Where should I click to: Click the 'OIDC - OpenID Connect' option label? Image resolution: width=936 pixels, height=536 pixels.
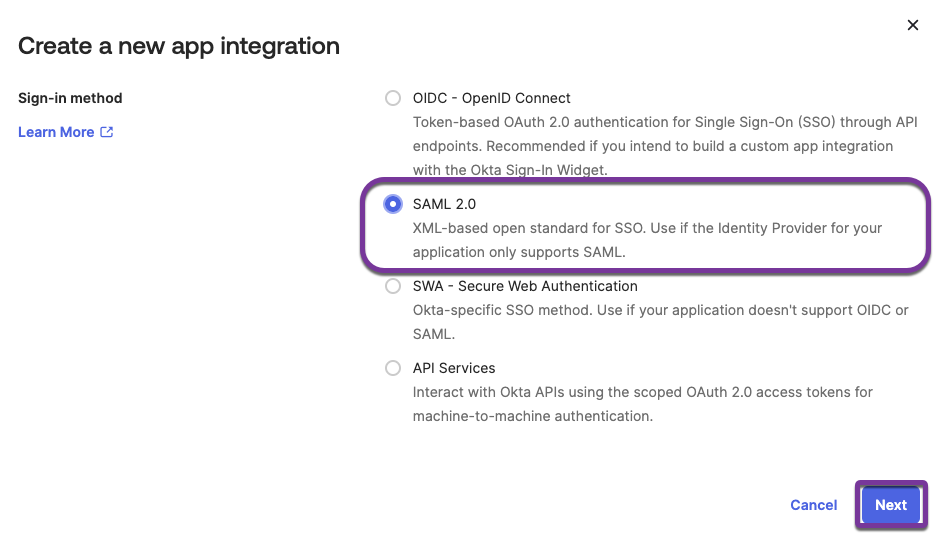pyautogui.click(x=491, y=98)
